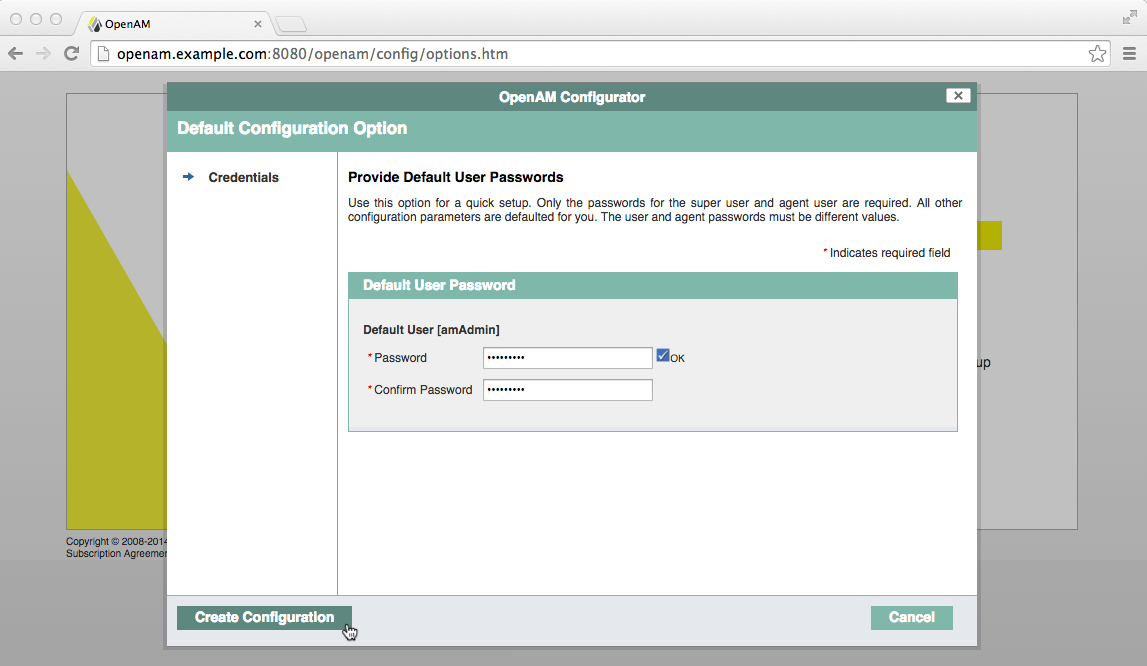Viewport: 1147px width, 666px height.
Task: Bookmark the page with the star icon
Action: (1097, 53)
